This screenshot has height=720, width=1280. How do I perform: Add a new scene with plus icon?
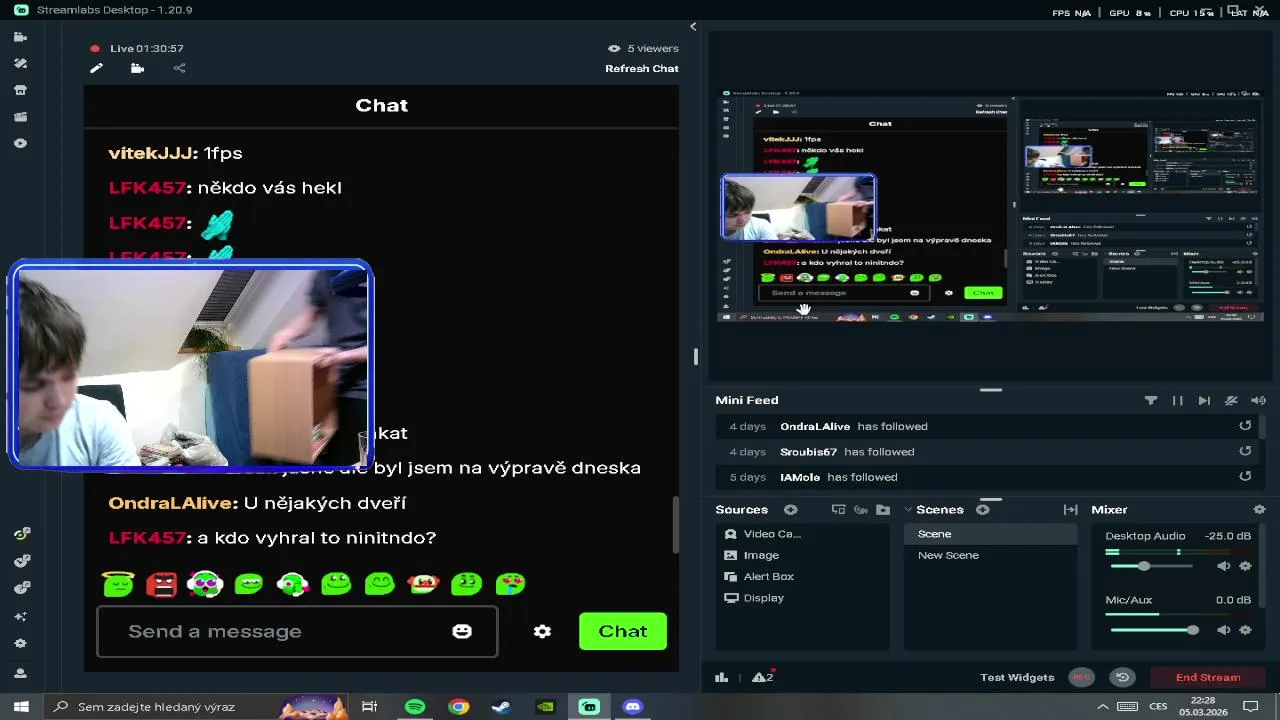click(x=982, y=509)
